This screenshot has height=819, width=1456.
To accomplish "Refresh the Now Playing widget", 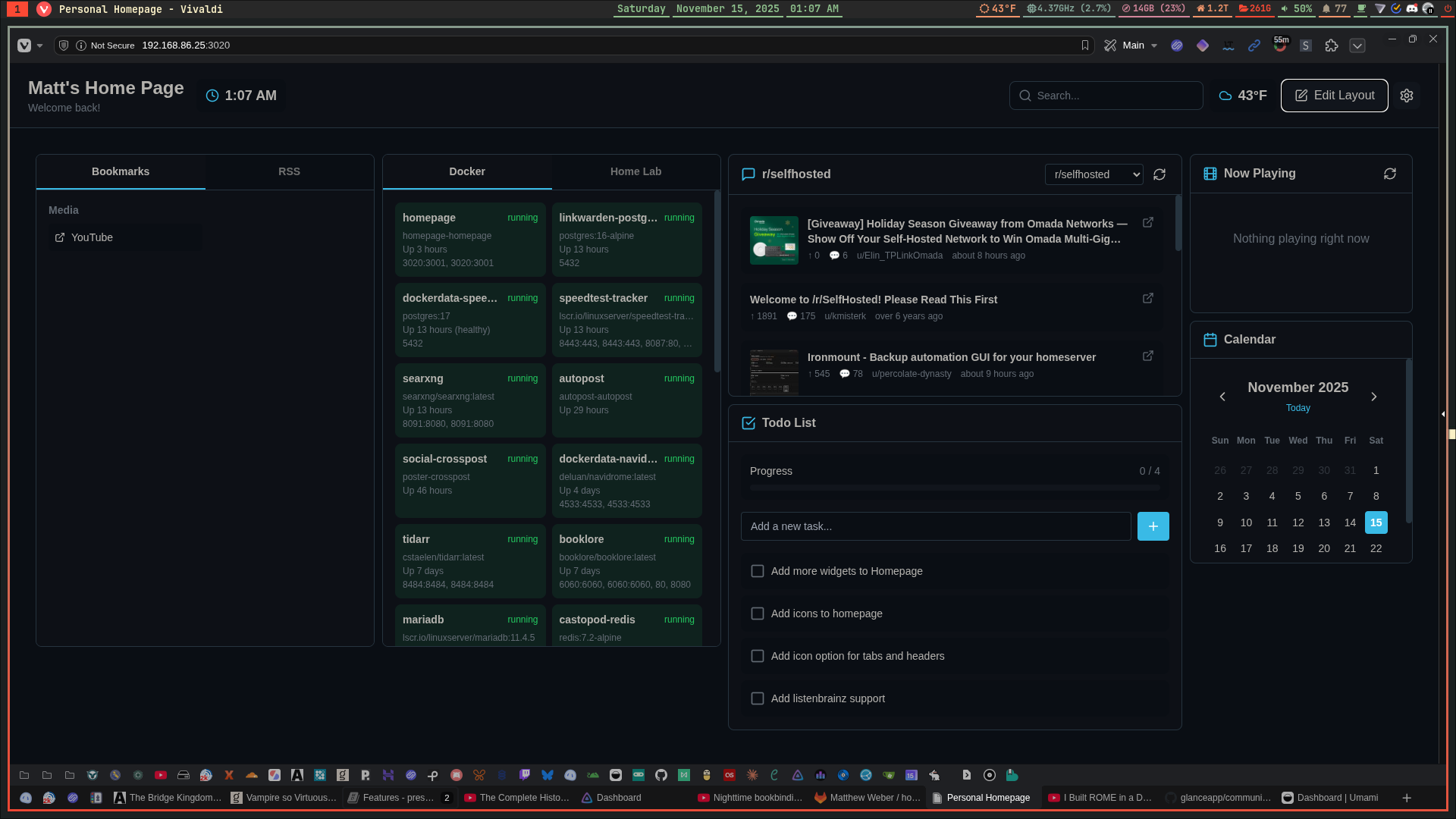I will click(x=1389, y=174).
